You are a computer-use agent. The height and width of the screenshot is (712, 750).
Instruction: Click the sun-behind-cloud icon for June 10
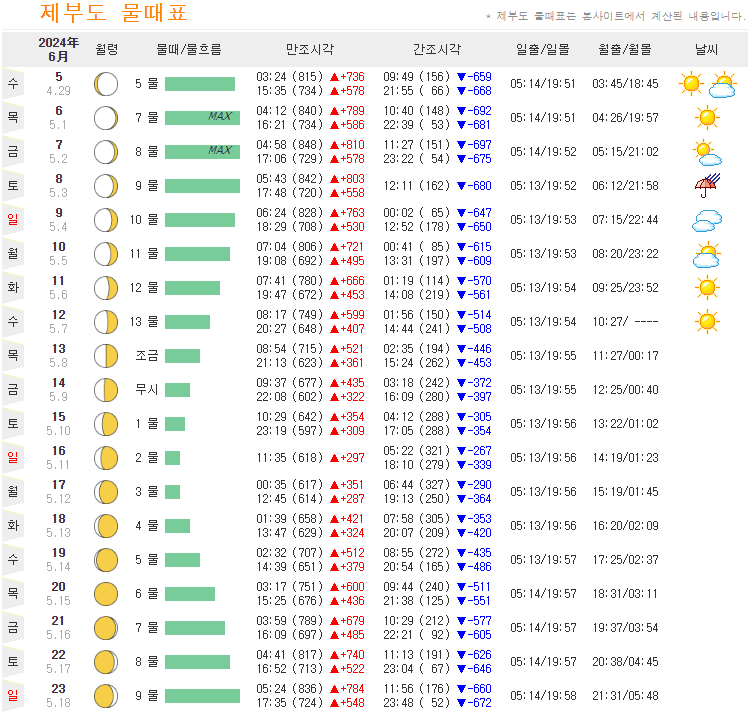click(707, 254)
